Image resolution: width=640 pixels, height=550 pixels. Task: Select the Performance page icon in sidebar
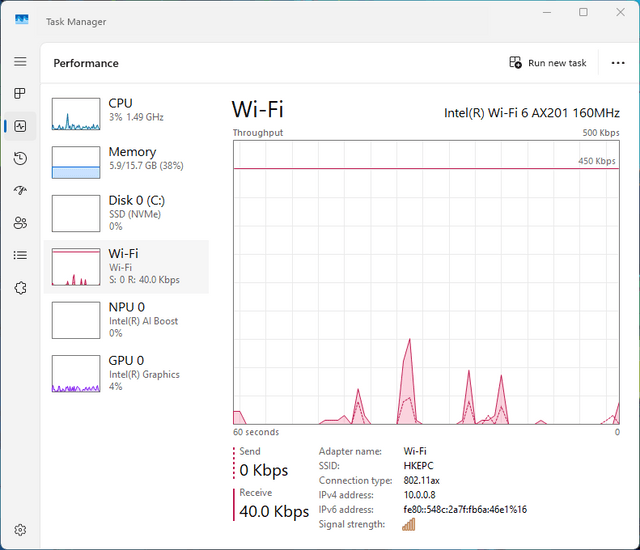[20, 126]
